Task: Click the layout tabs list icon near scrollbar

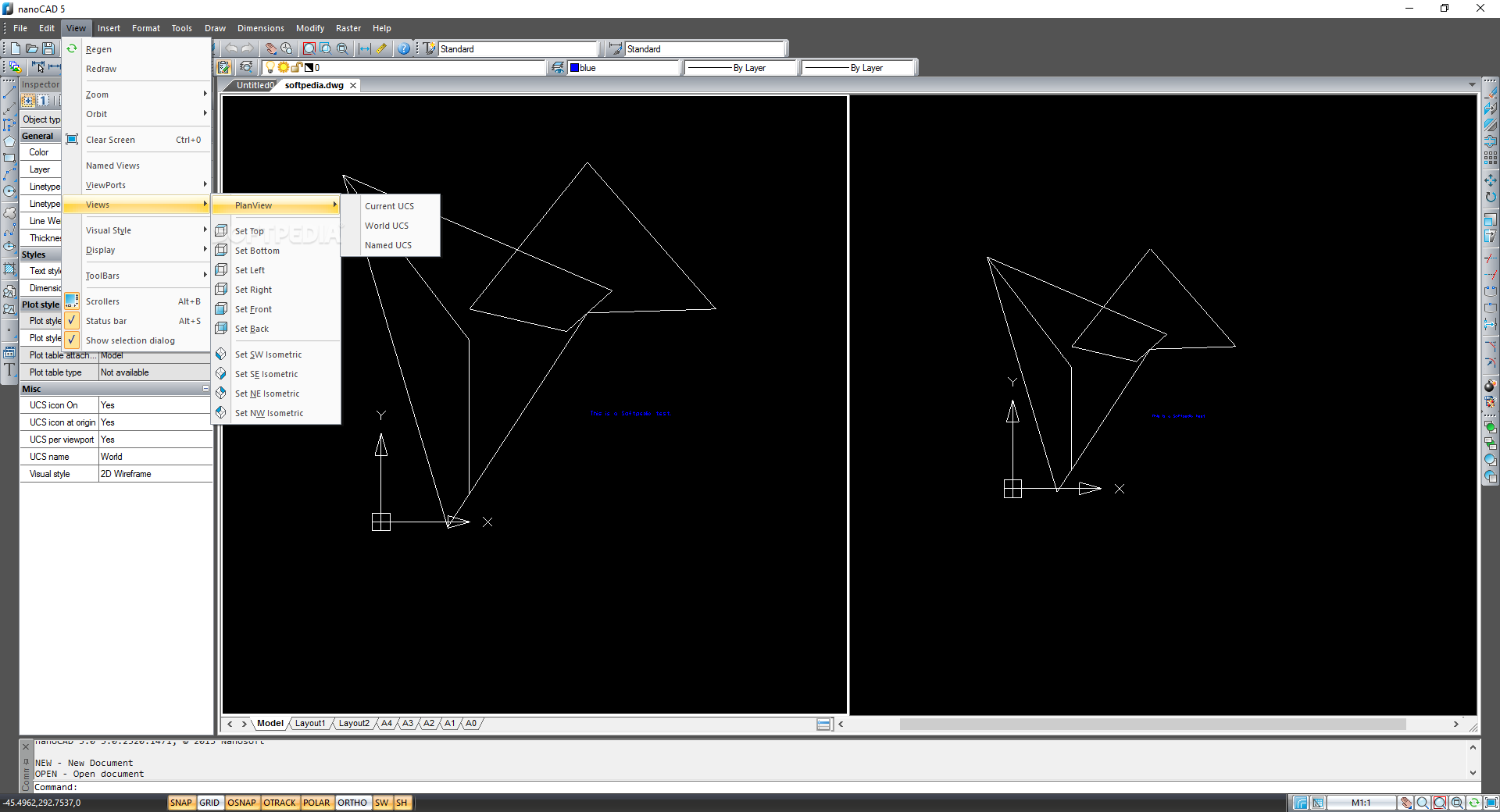Action: 823,725
